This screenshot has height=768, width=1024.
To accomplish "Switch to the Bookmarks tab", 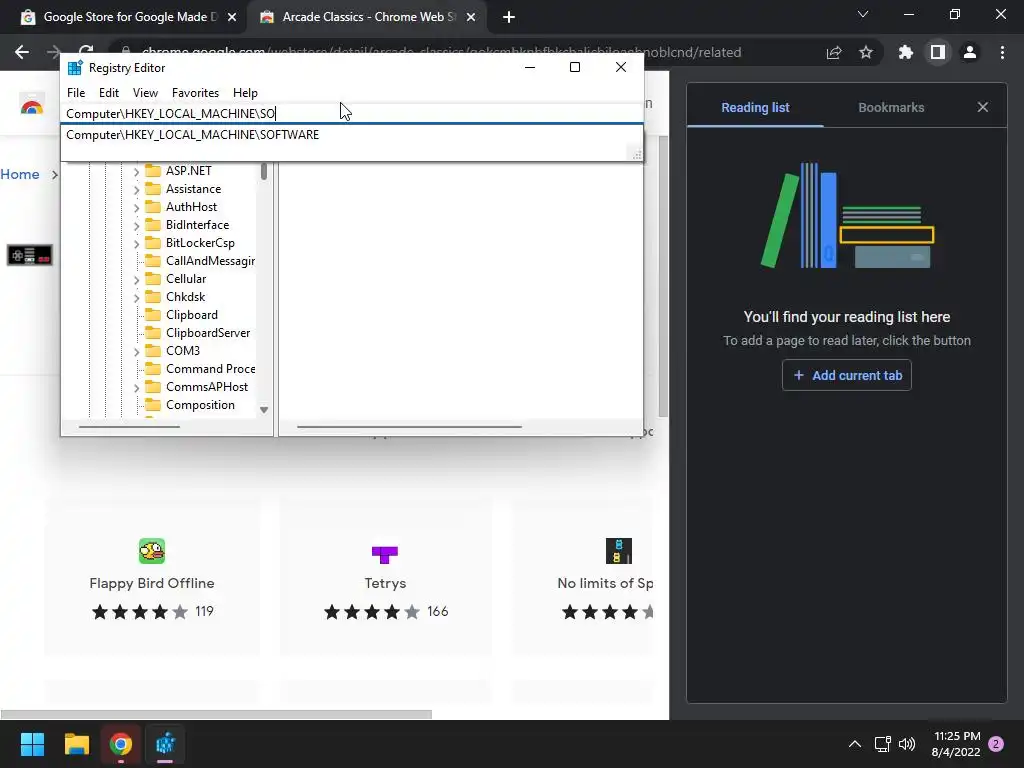I will pos(891,107).
